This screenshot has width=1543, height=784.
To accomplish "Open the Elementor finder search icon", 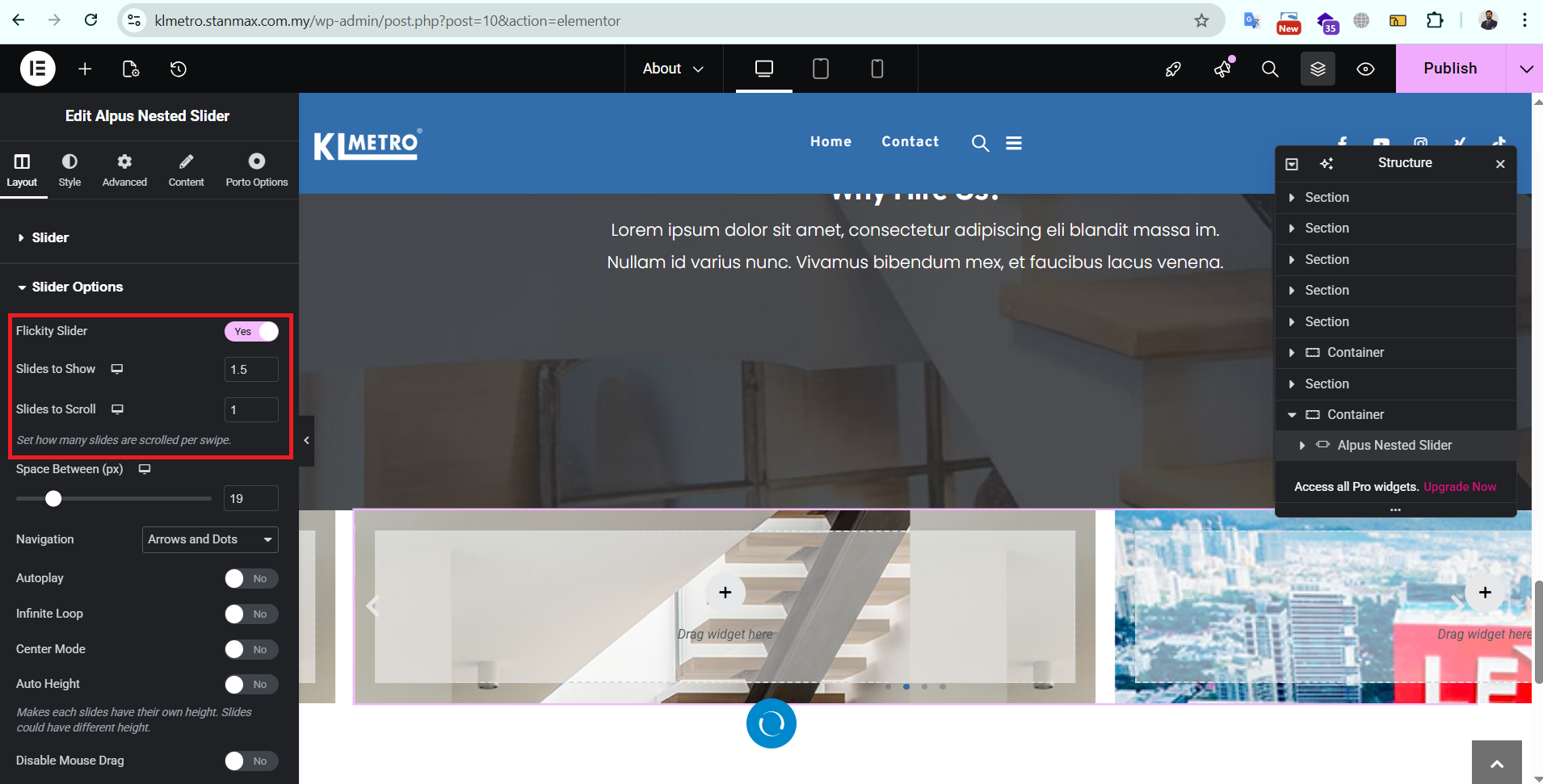I will click(1270, 69).
